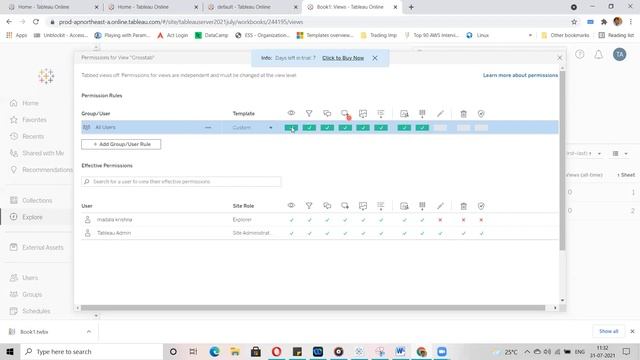
Task: Dismiss the trial info banner
Action: 375,58
